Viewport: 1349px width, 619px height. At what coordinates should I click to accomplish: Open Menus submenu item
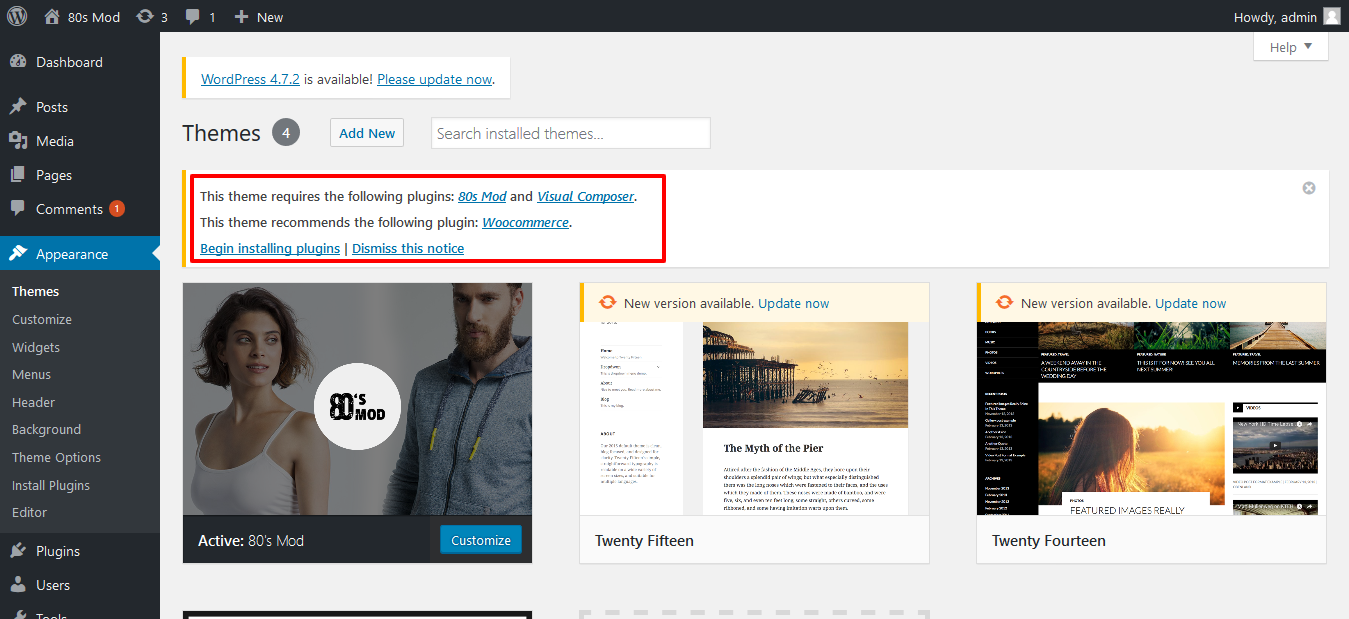point(32,375)
